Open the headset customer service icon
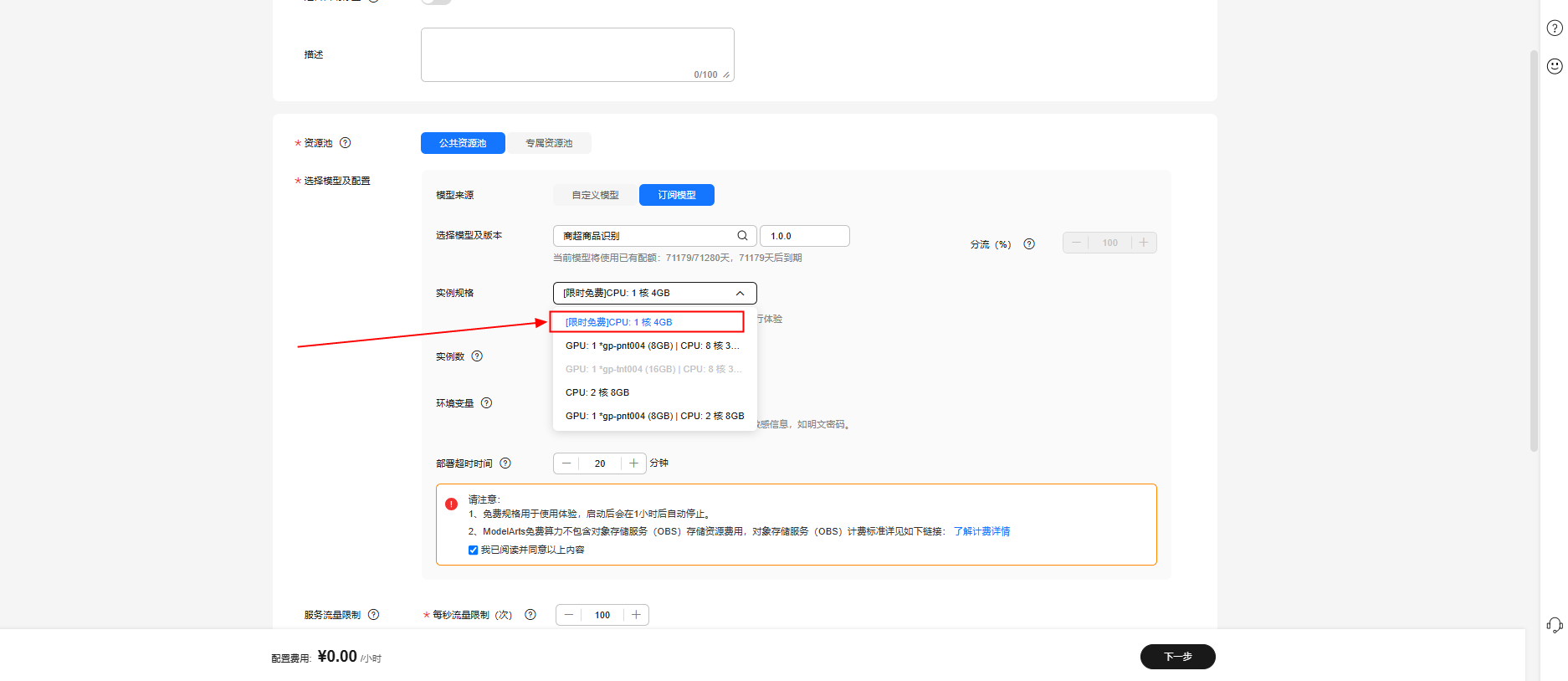This screenshot has height=681, width=1568. coord(1554,625)
